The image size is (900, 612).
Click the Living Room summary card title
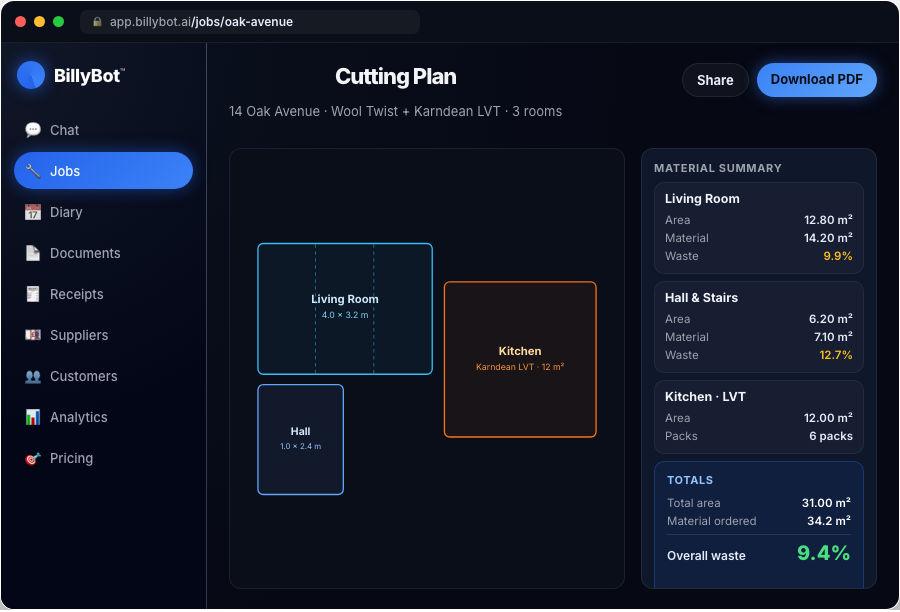coord(702,199)
